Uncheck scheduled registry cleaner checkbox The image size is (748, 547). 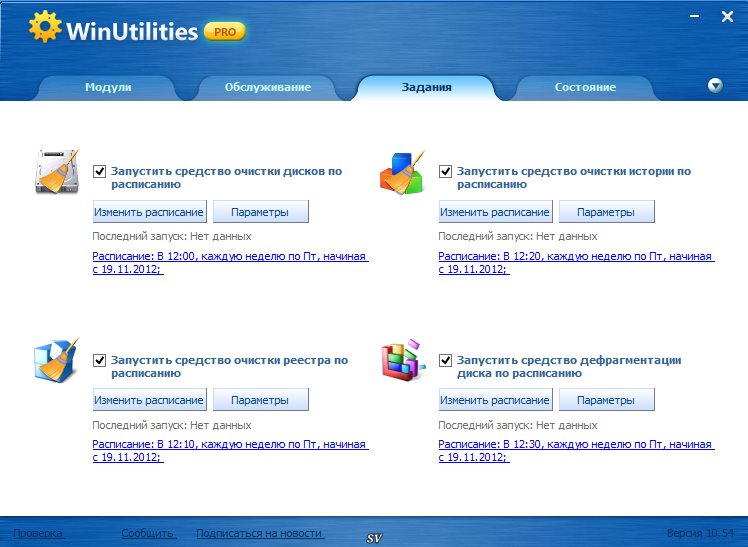pos(99,360)
